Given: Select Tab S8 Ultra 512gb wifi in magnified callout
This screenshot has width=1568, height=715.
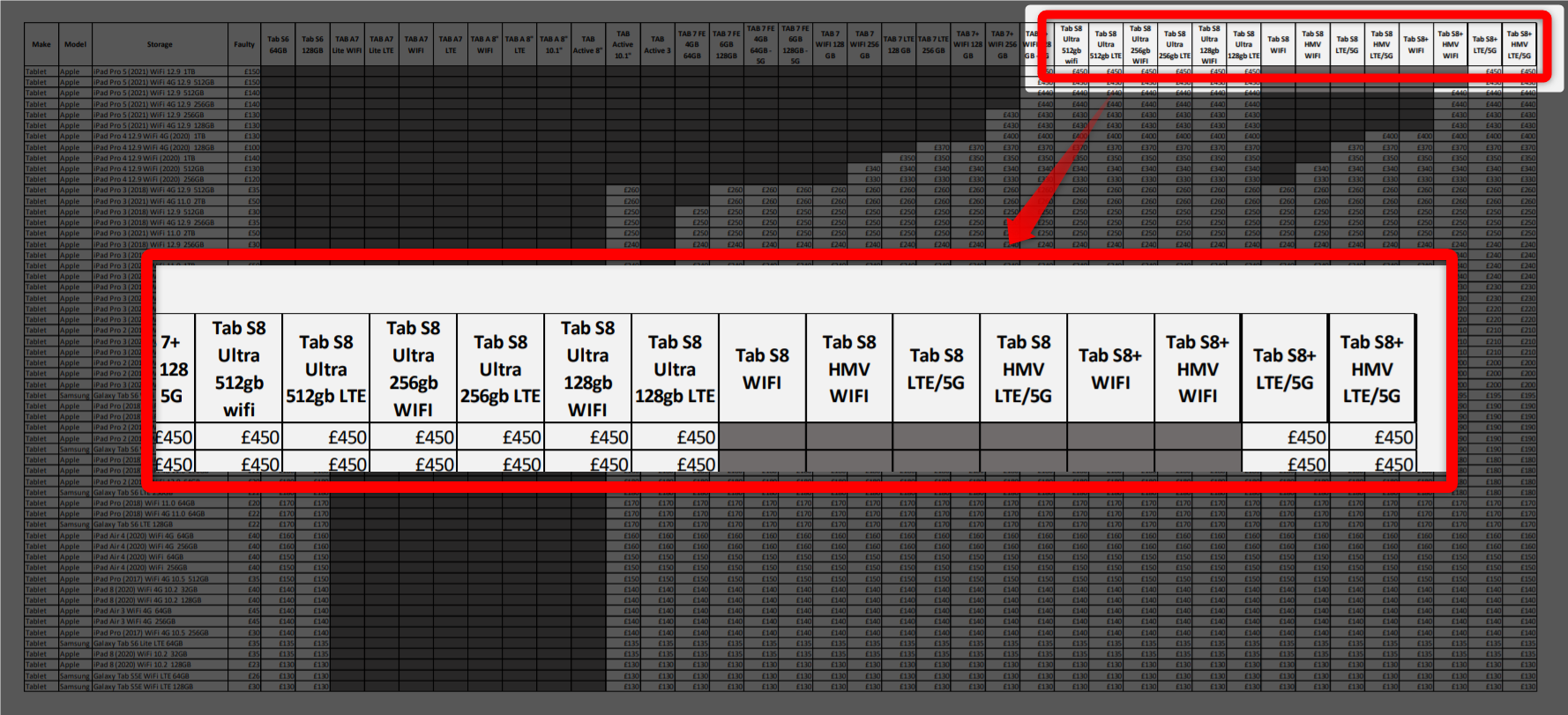Looking at the screenshot, I should pos(239,369).
